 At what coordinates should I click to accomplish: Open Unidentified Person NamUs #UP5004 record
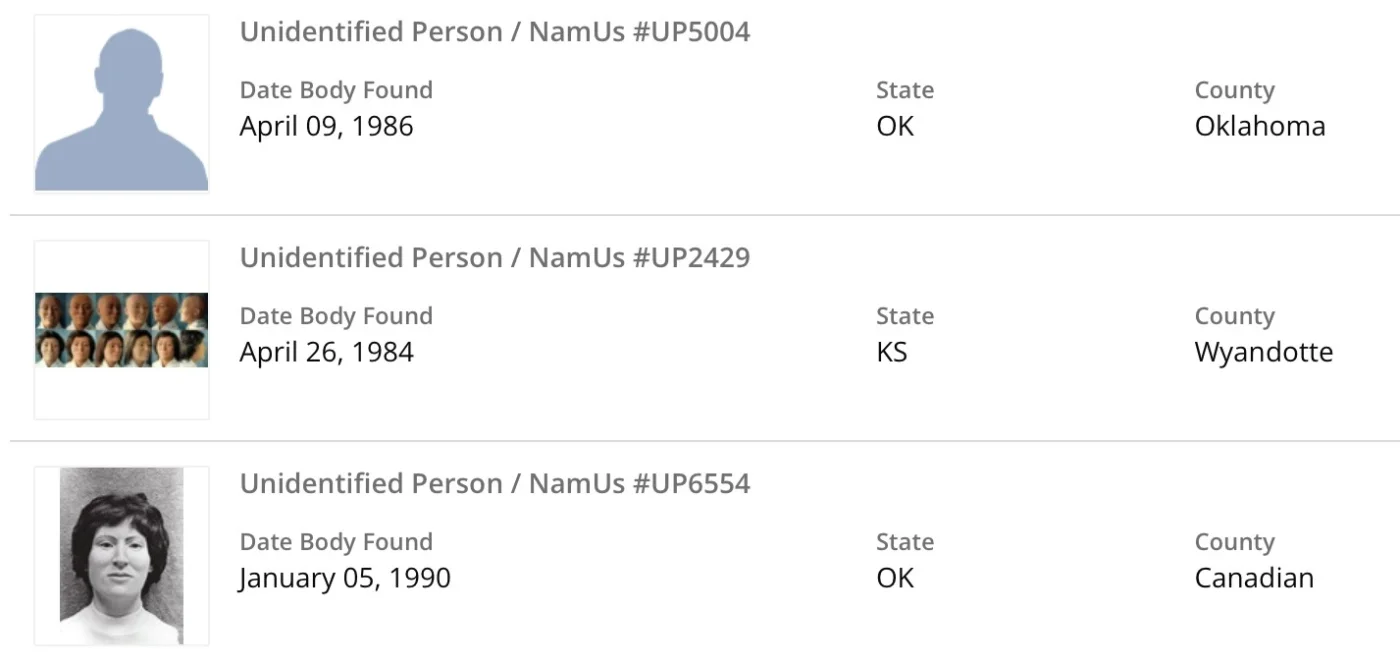coord(494,32)
